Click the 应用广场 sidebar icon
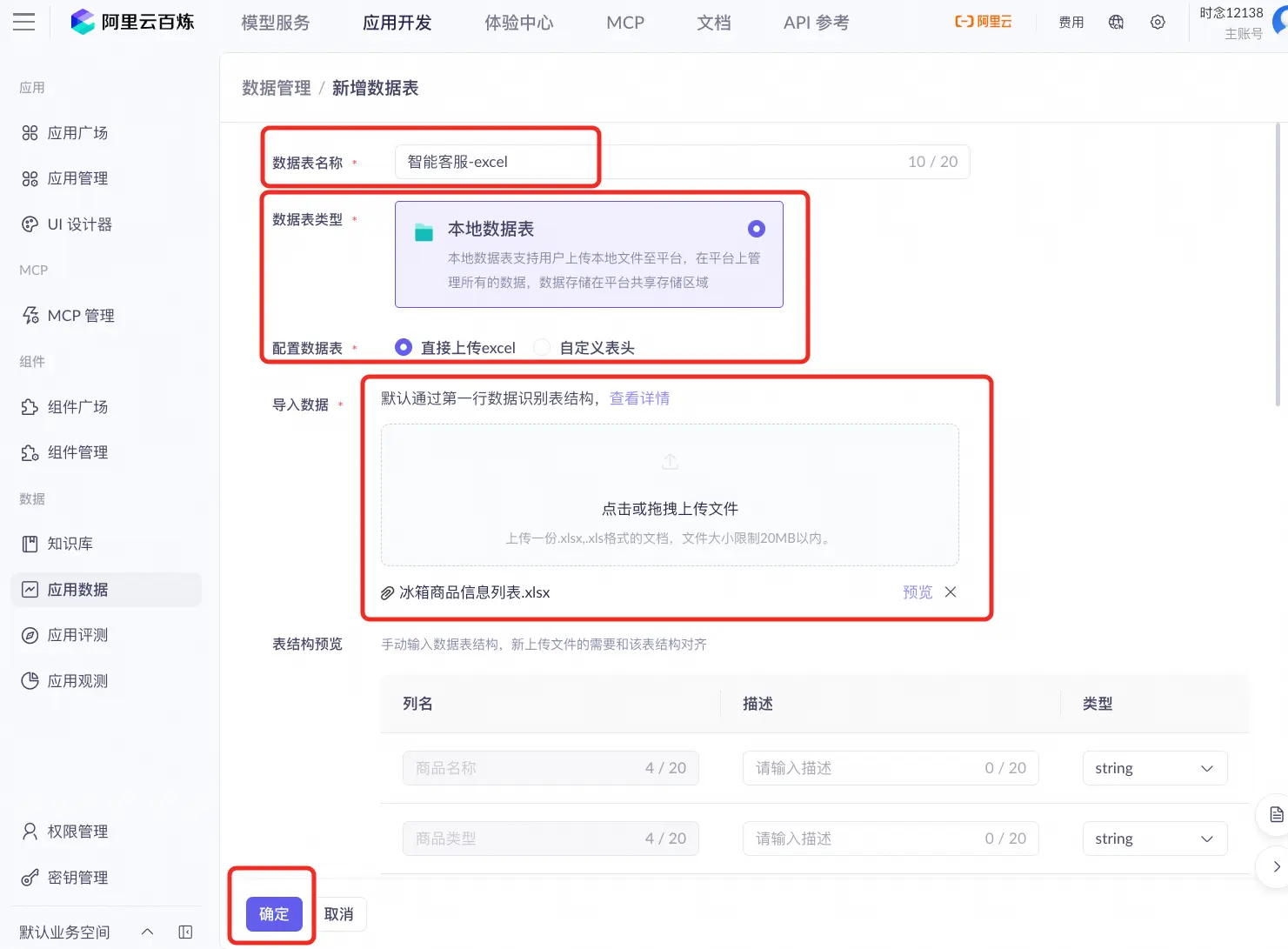Viewport: 1288px width, 949px height. pyautogui.click(x=30, y=133)
